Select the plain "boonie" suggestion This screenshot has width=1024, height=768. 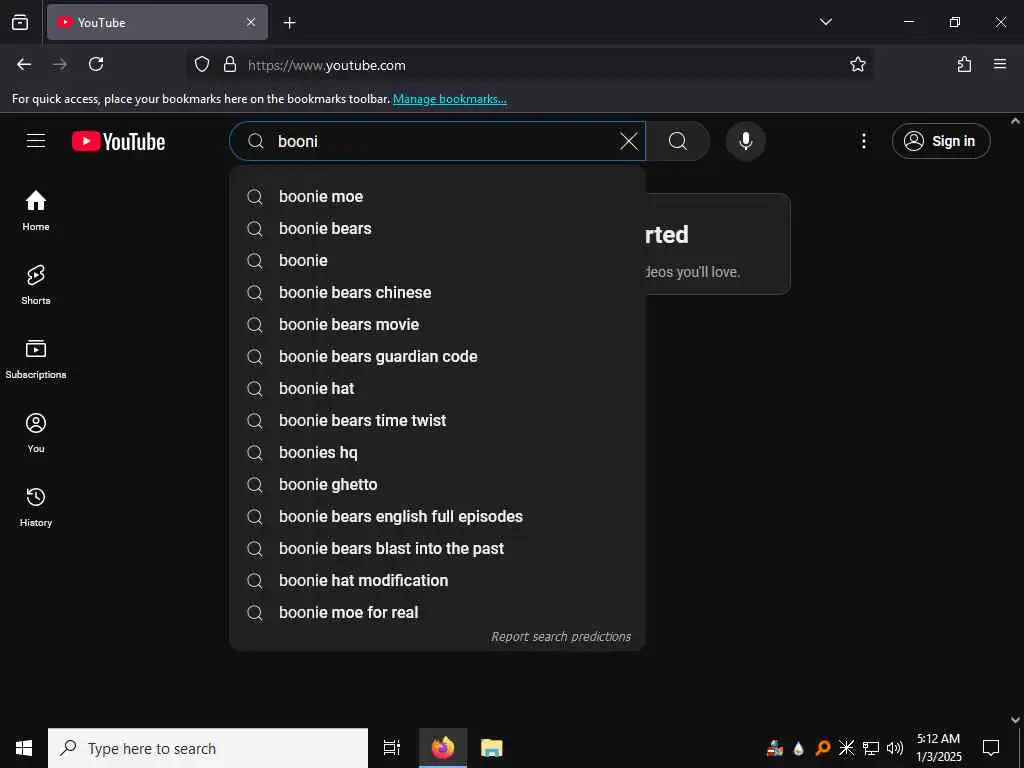tap(438, 261)
